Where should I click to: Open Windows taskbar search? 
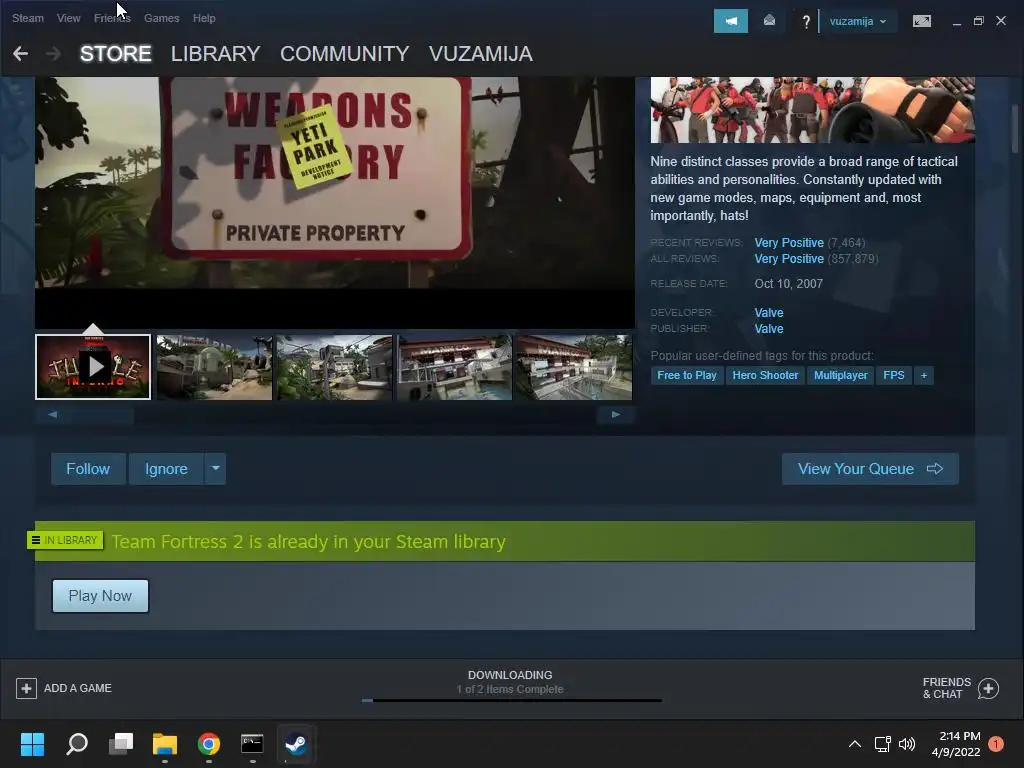coord(77,743)
